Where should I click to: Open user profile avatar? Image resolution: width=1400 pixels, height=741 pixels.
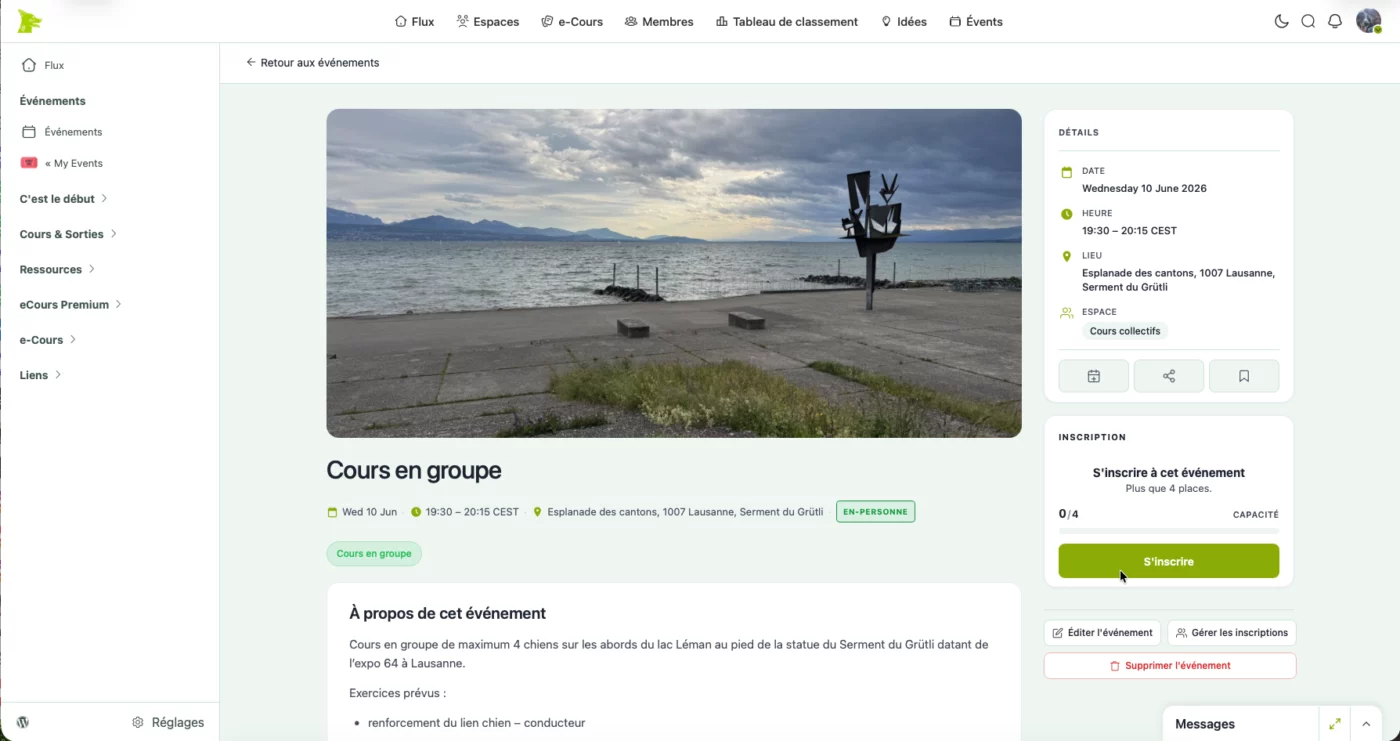coord(1368,21)
